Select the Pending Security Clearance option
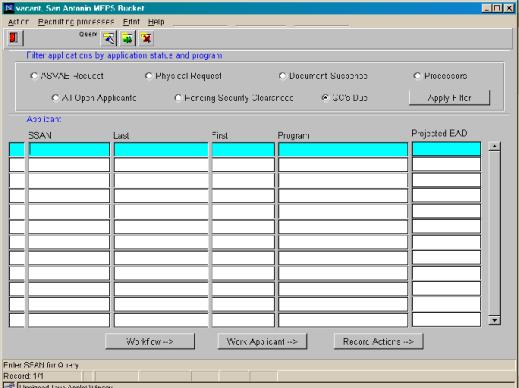Viewport: 519px width, 388px height. pyautogui.click(x=178, y=98)
